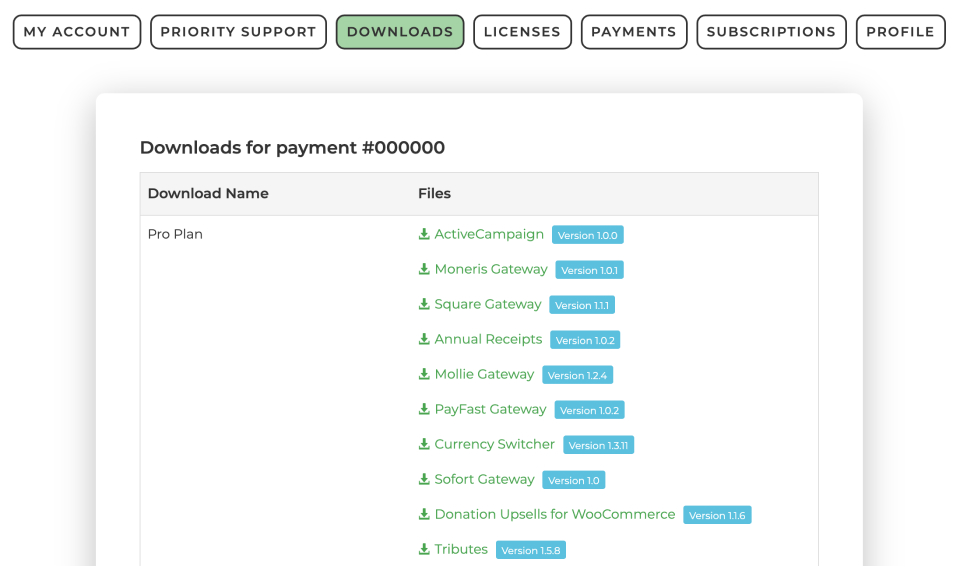
Task: Click download icon beside Sofort Gateway
Action: pos(424,479)
